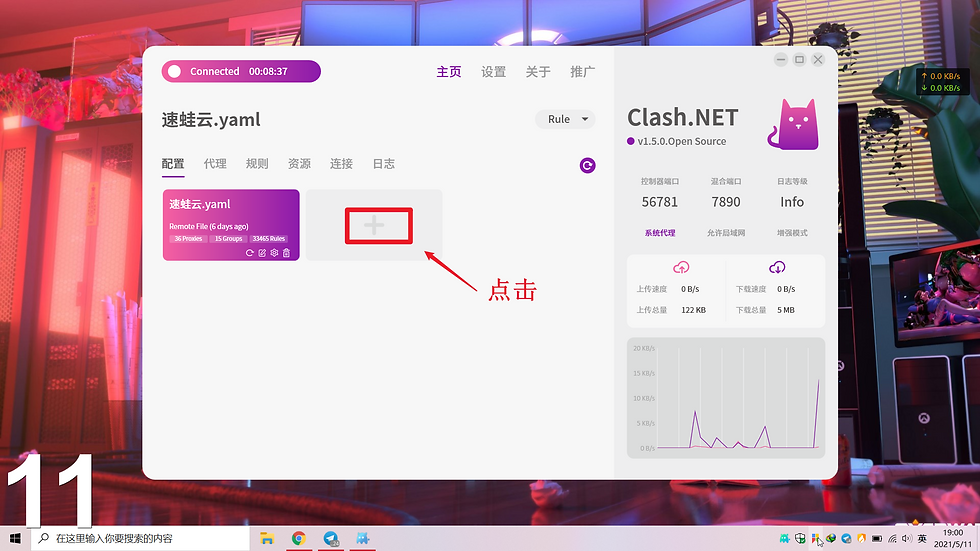
Task: Click the battery tray icon
Action: [x=877, y=539]
